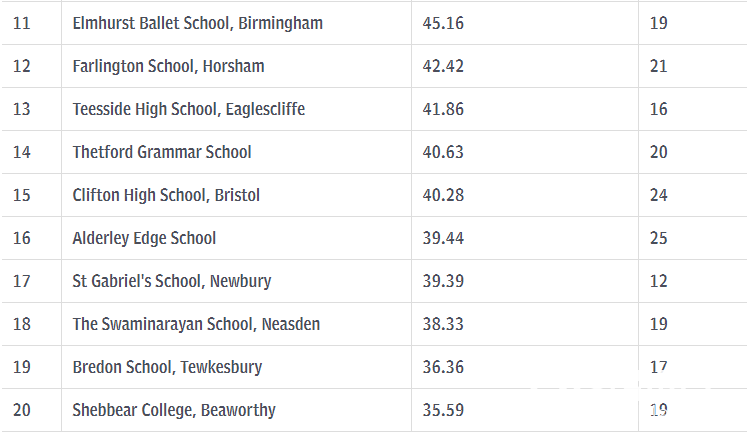Click the 39.44 score cell

coord(443,238)
